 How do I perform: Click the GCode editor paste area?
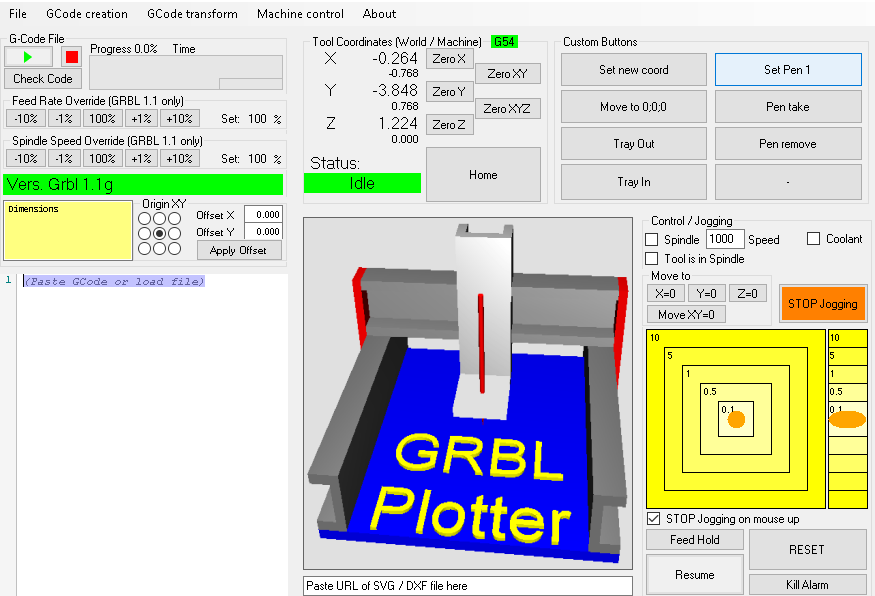coord(152,435)
